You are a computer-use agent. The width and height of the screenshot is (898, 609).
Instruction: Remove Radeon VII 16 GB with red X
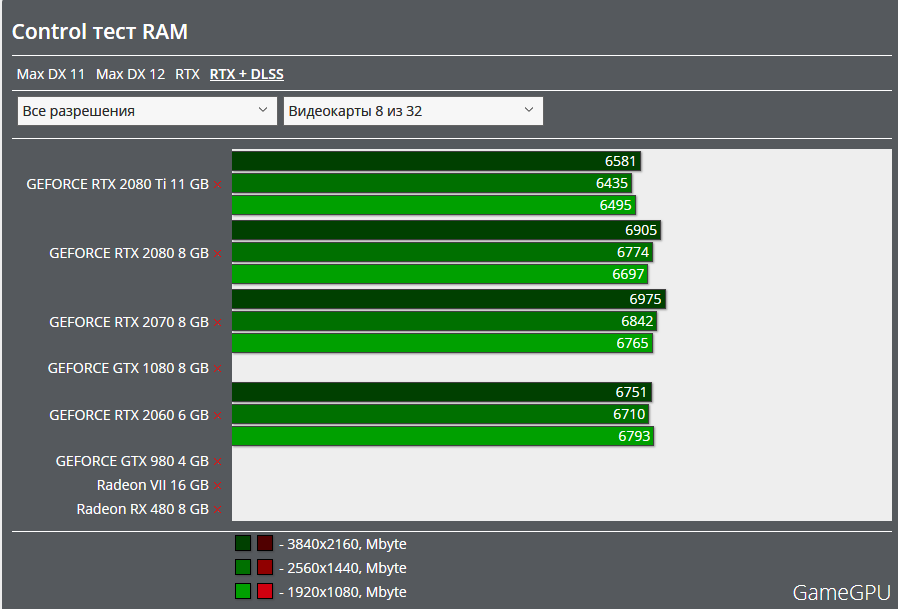218,486
